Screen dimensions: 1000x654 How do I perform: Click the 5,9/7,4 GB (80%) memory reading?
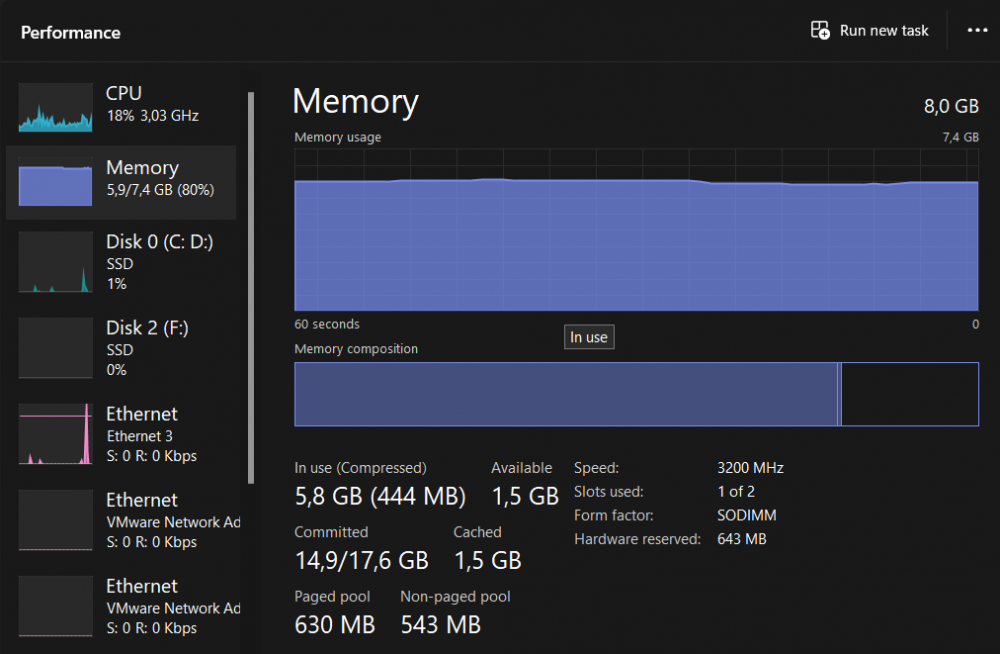coord(160,190)
